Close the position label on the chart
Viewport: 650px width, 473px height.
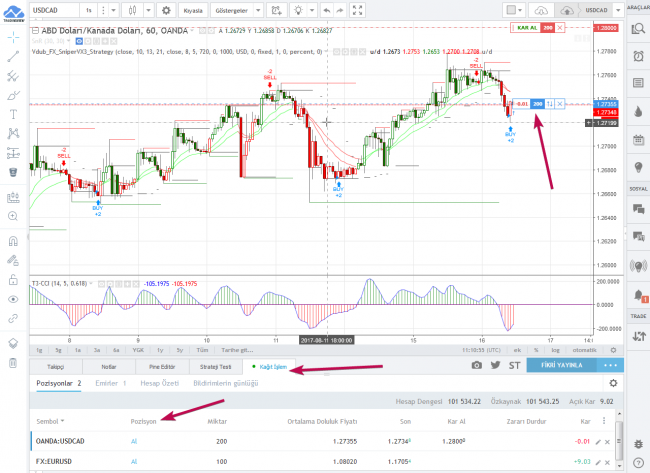coord(559,104)
